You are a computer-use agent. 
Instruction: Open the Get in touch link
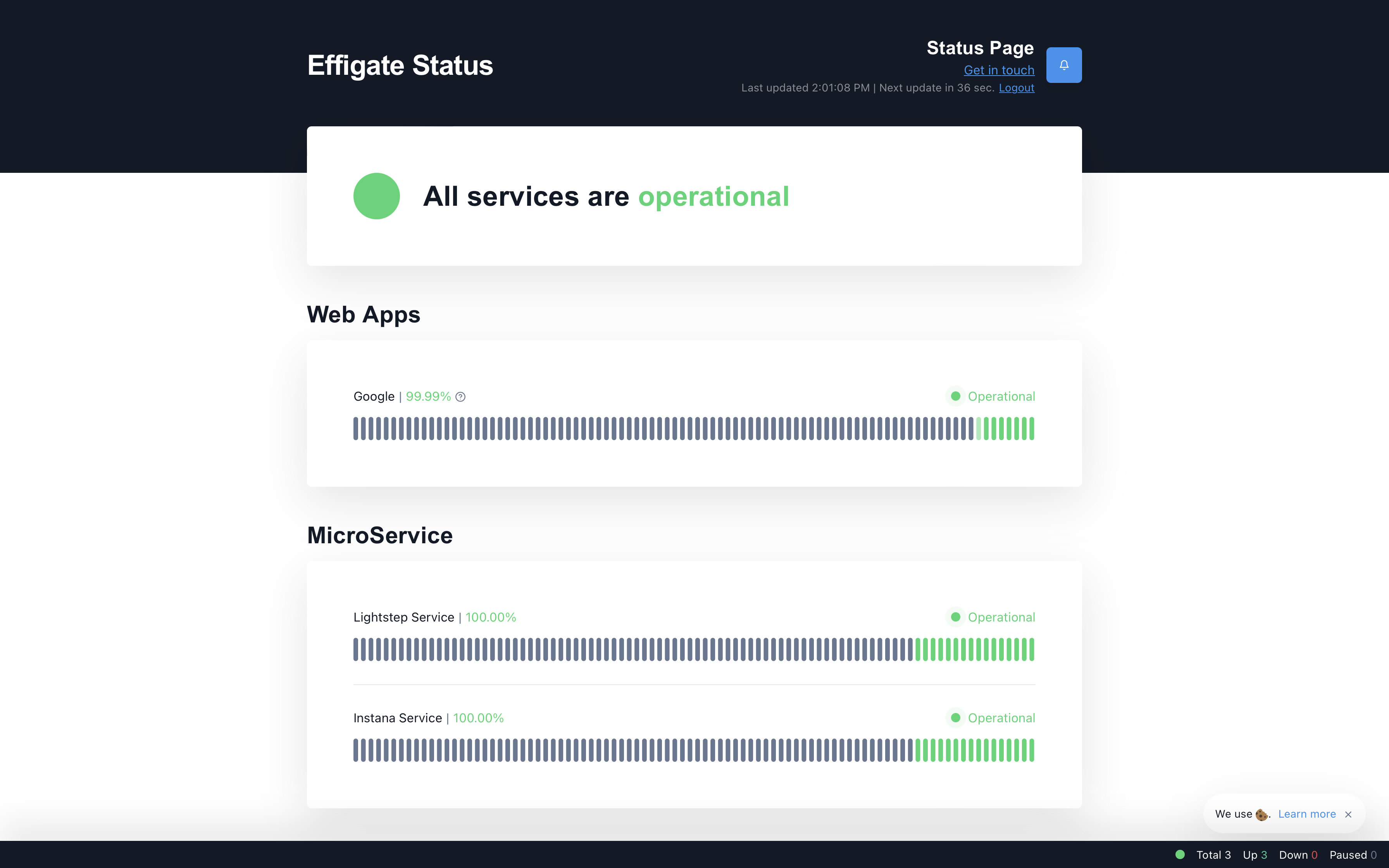tap(999, 70)
